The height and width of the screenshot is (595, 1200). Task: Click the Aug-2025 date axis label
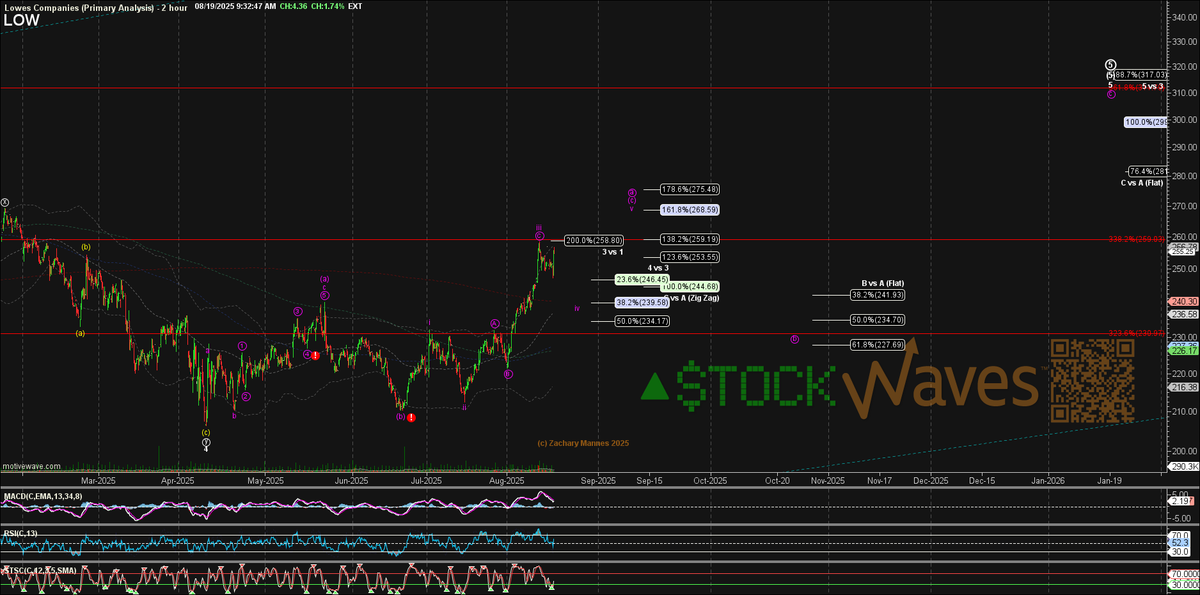point(508,481)
